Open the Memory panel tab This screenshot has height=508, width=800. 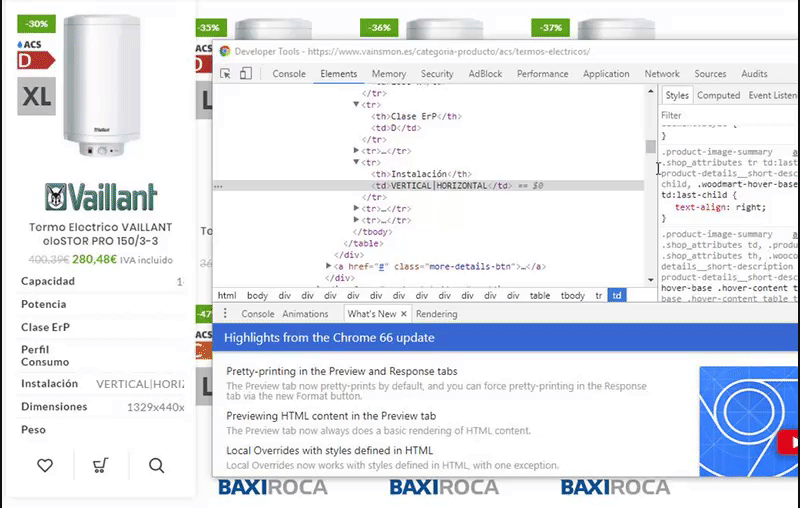(389, 74)
